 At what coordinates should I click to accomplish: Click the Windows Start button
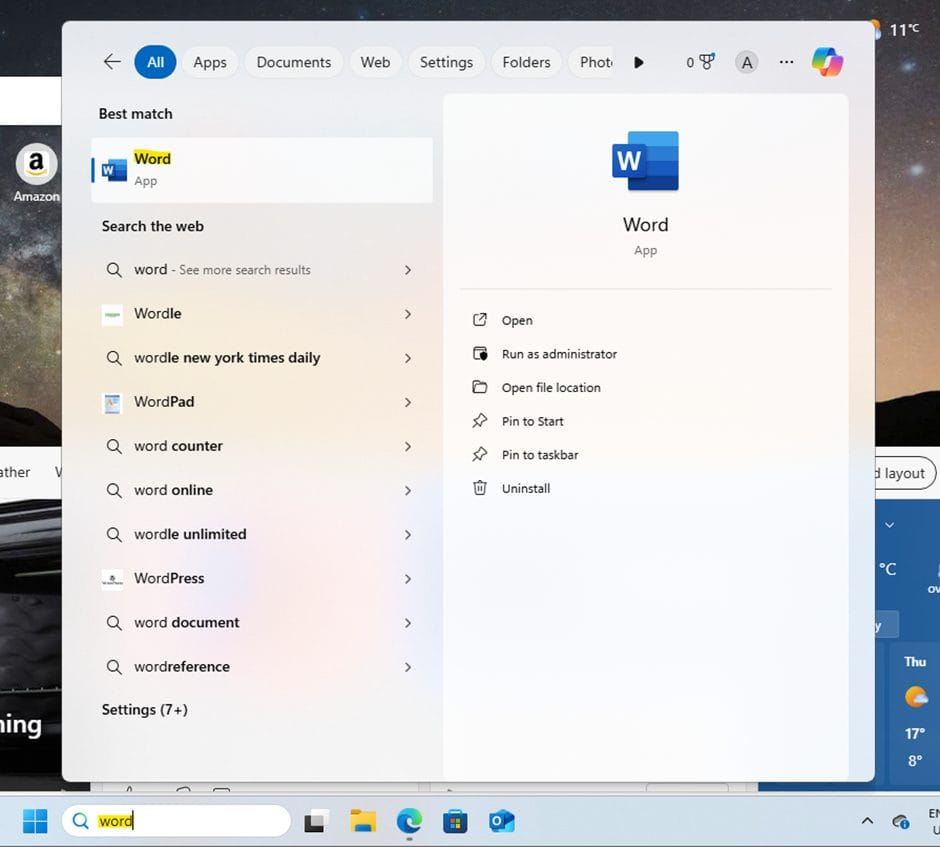[35, 821]
